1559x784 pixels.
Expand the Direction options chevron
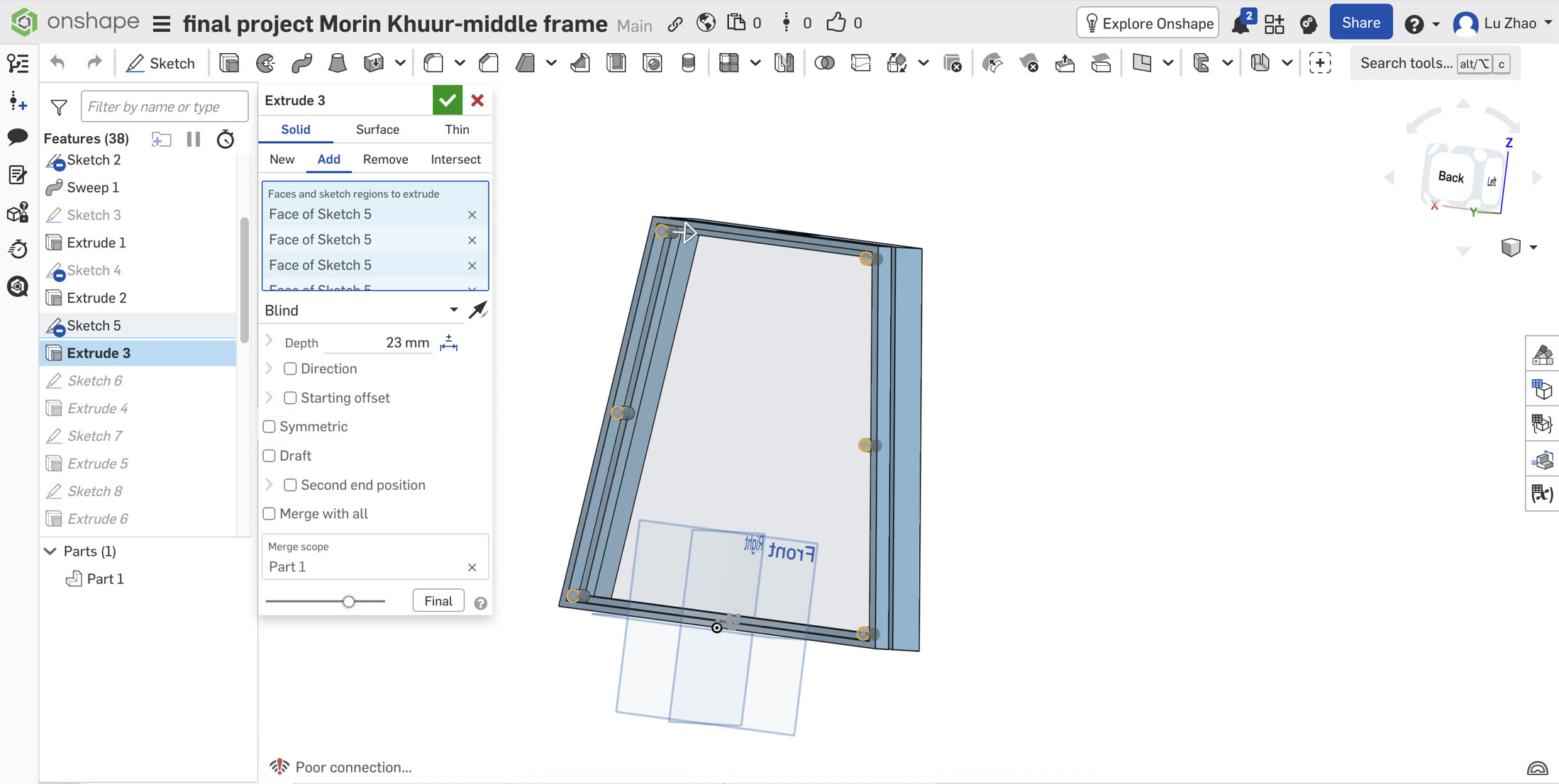[x=269, y=368]
